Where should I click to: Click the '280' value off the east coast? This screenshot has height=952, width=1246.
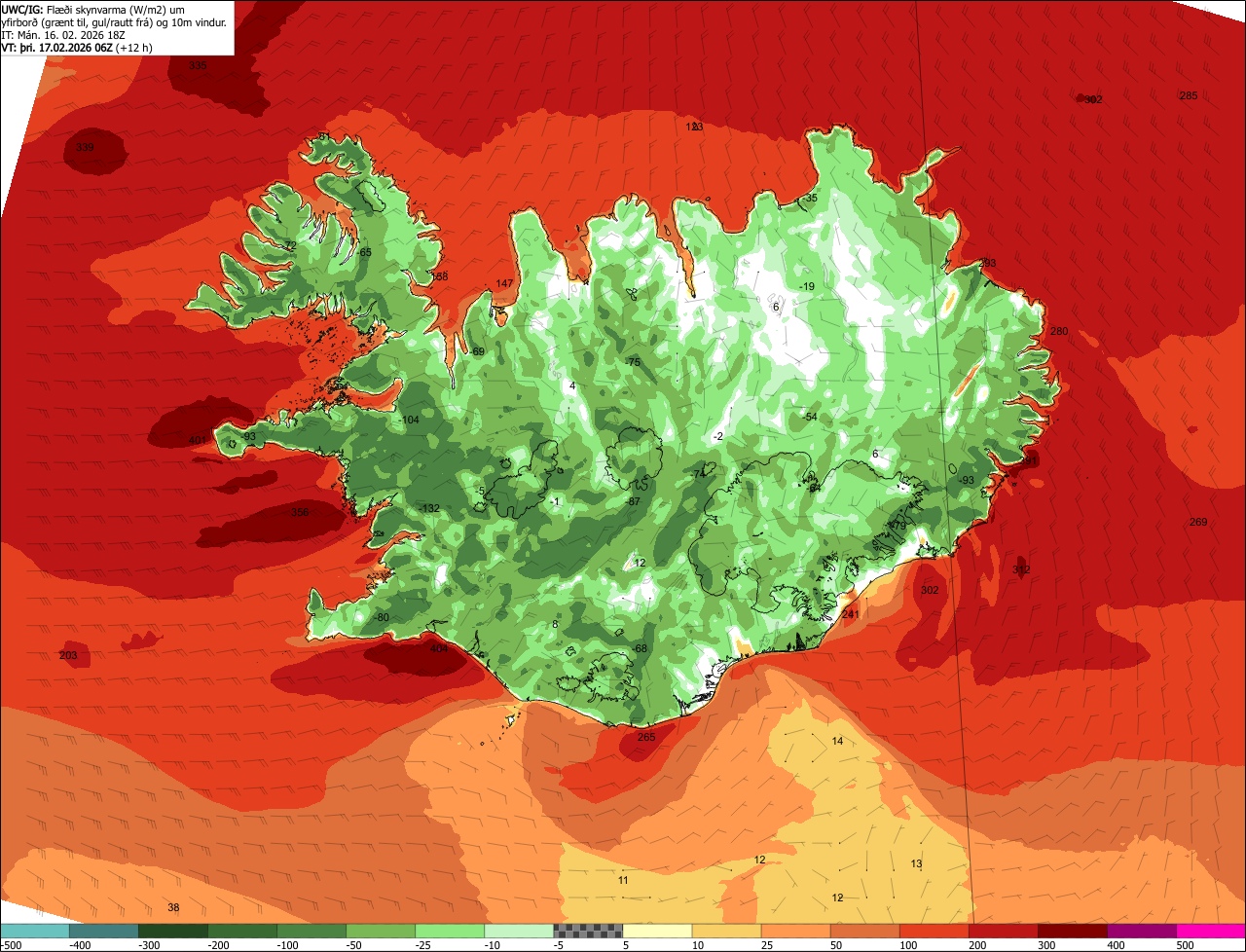(1059, 332)
